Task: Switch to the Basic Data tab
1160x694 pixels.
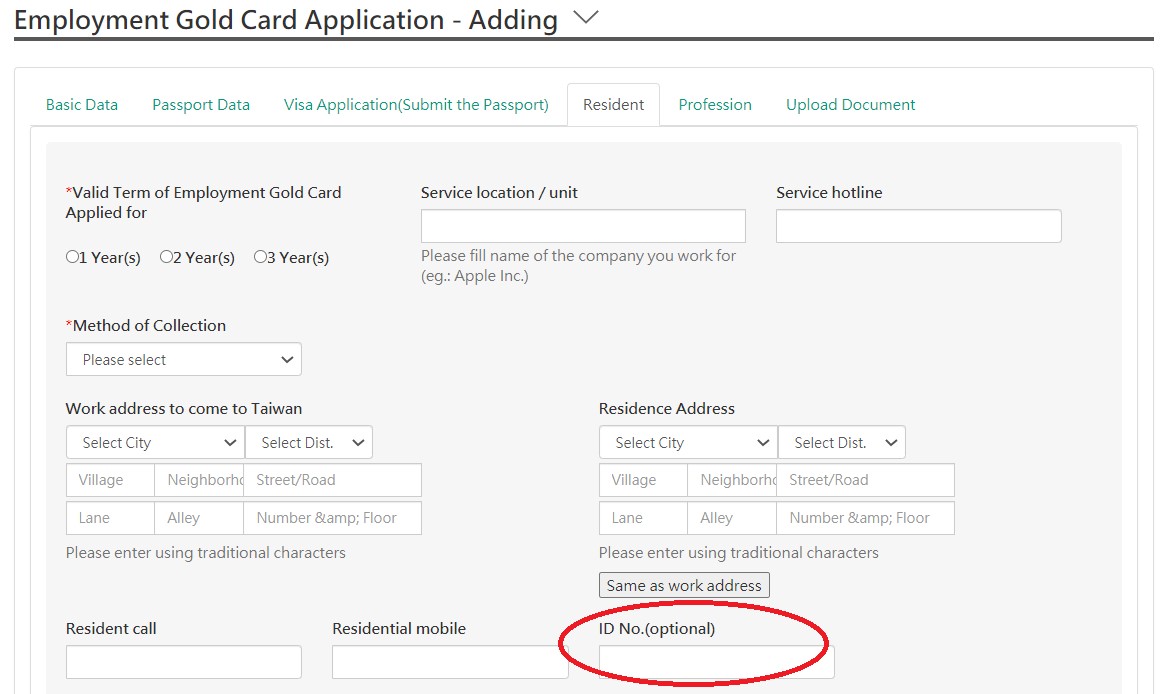Action: point(82,105)
